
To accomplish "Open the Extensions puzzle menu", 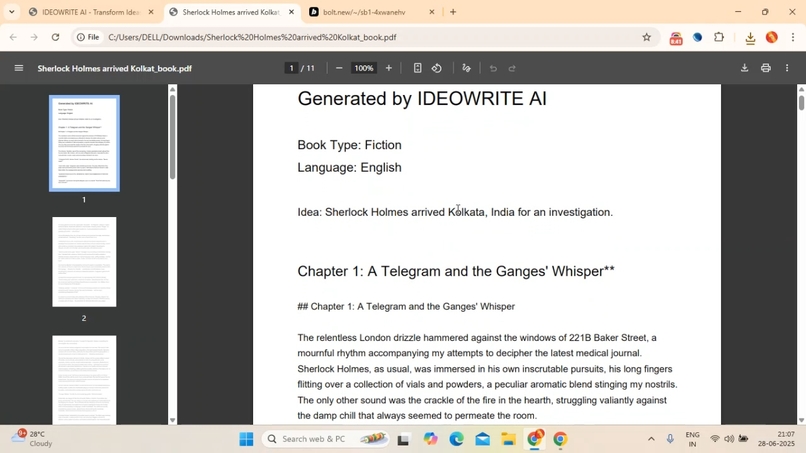I will [719, 37].
